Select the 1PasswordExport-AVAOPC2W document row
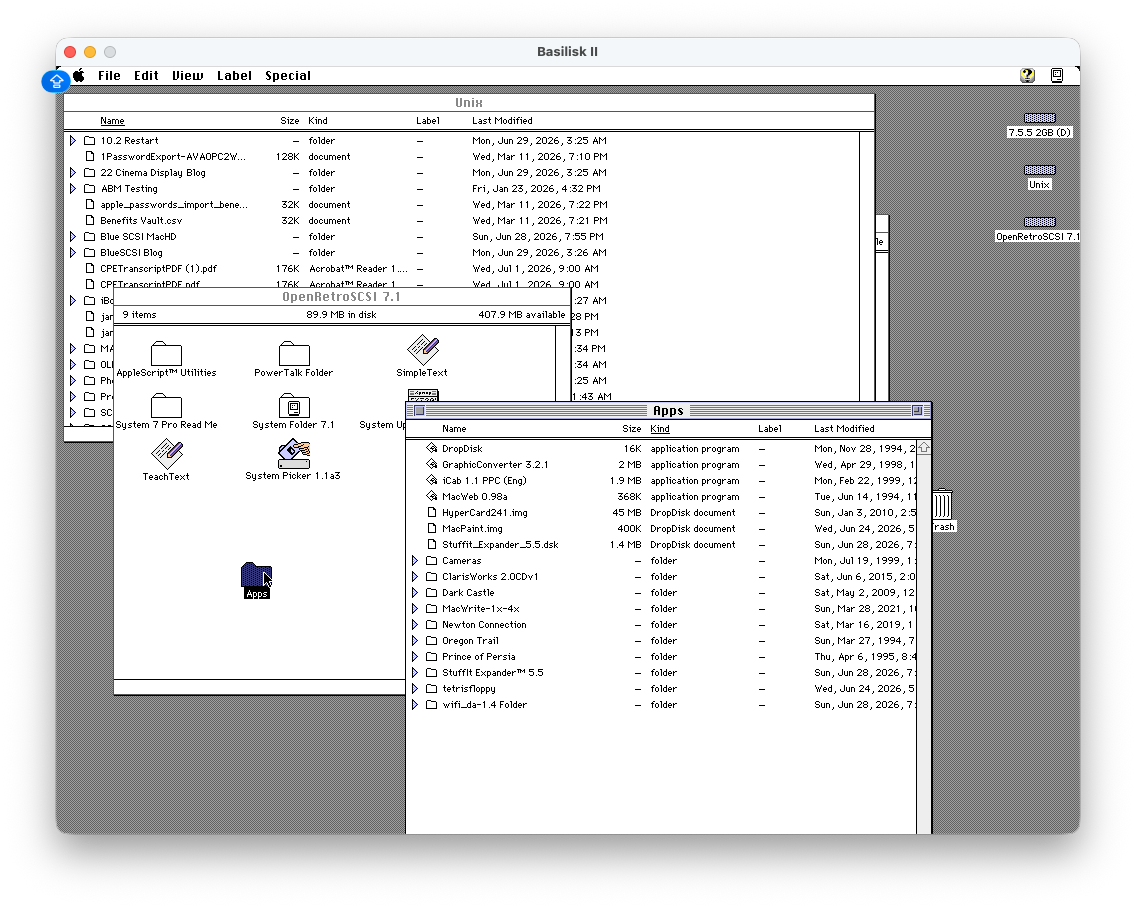The height and width of the screenshot is (908, 1136). pos(461,157)
